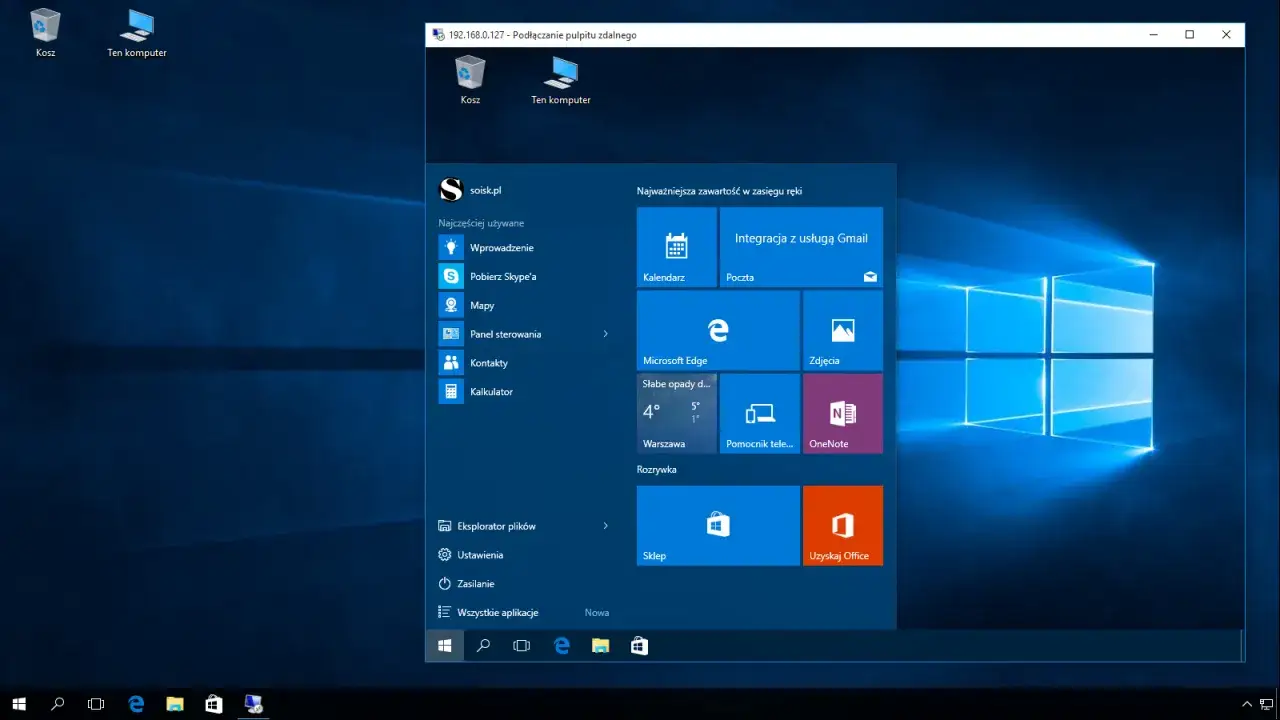Launch Edge from the host taskbar
1280x720 pixels.
click(135, 703)
